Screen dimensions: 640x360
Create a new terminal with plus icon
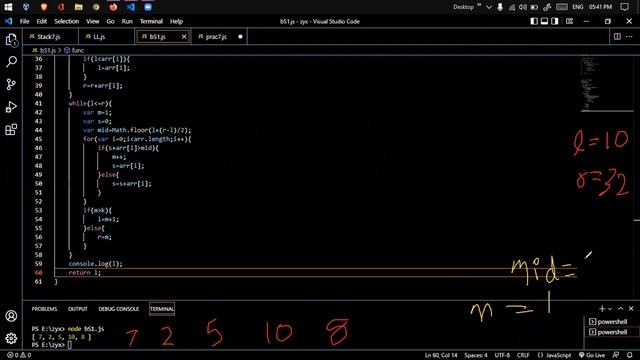[602, 309]
